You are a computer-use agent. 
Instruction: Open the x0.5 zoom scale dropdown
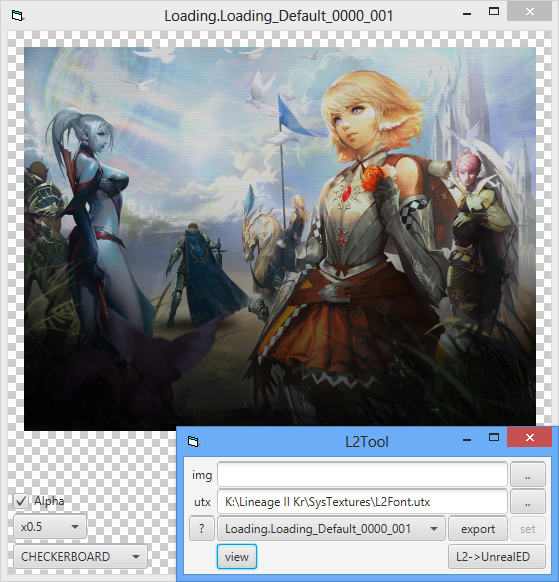[50, 527]
